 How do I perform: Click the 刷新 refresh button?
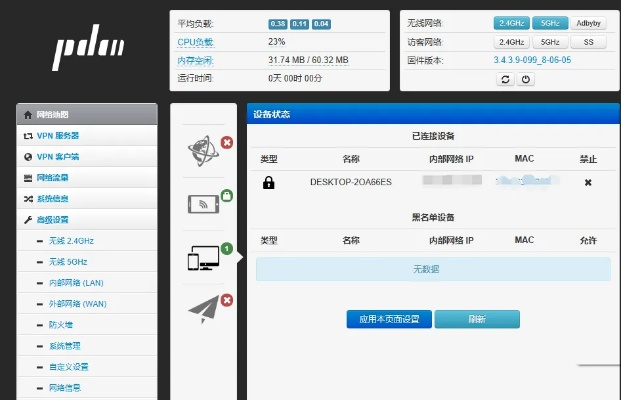[x=477, y=319]
